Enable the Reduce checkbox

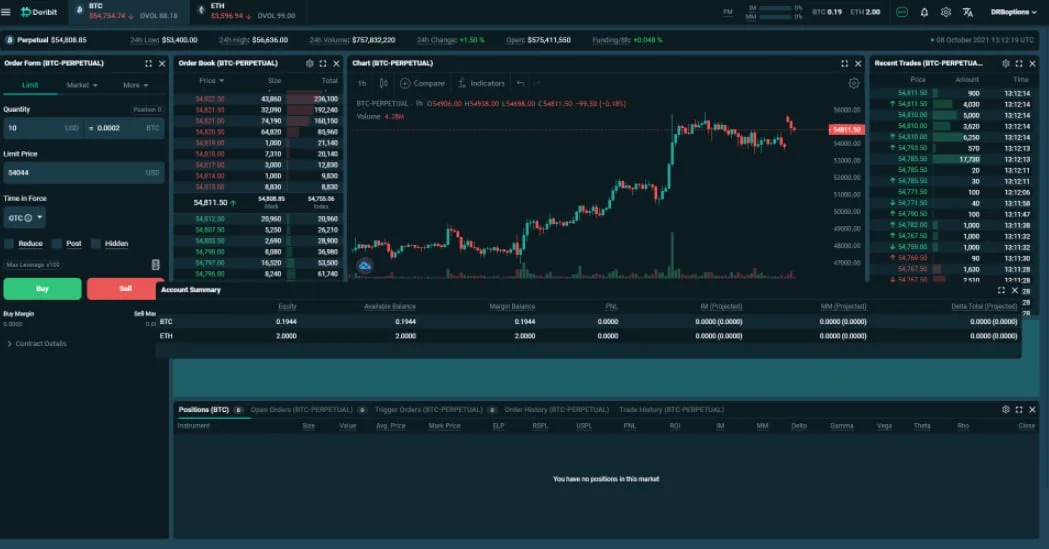pos(9,243)
